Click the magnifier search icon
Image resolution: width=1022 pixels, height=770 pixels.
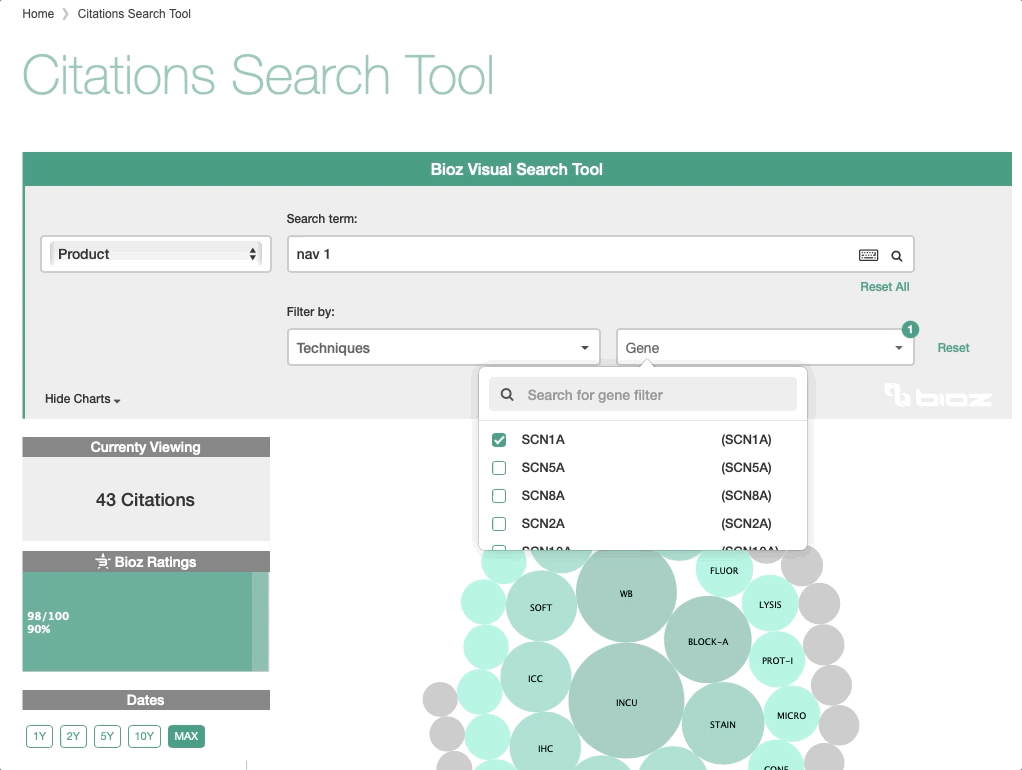897,256
